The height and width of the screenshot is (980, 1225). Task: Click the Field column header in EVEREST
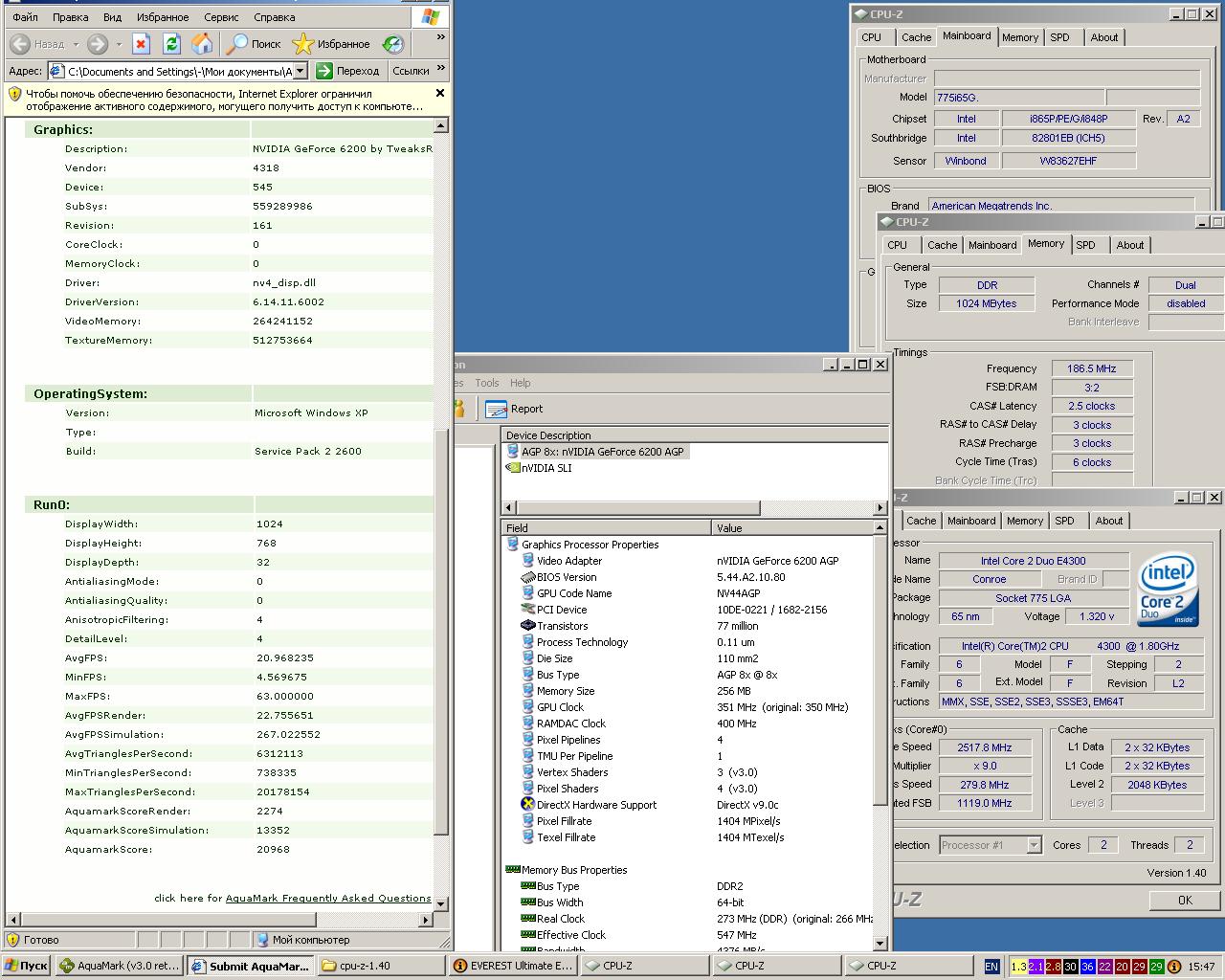[x=607, y=527]
